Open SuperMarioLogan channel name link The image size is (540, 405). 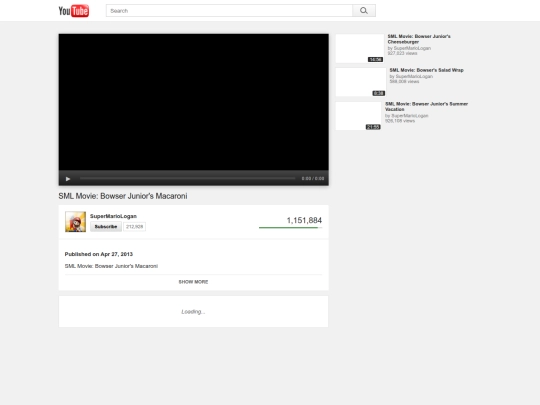click(x=113, y=216)
